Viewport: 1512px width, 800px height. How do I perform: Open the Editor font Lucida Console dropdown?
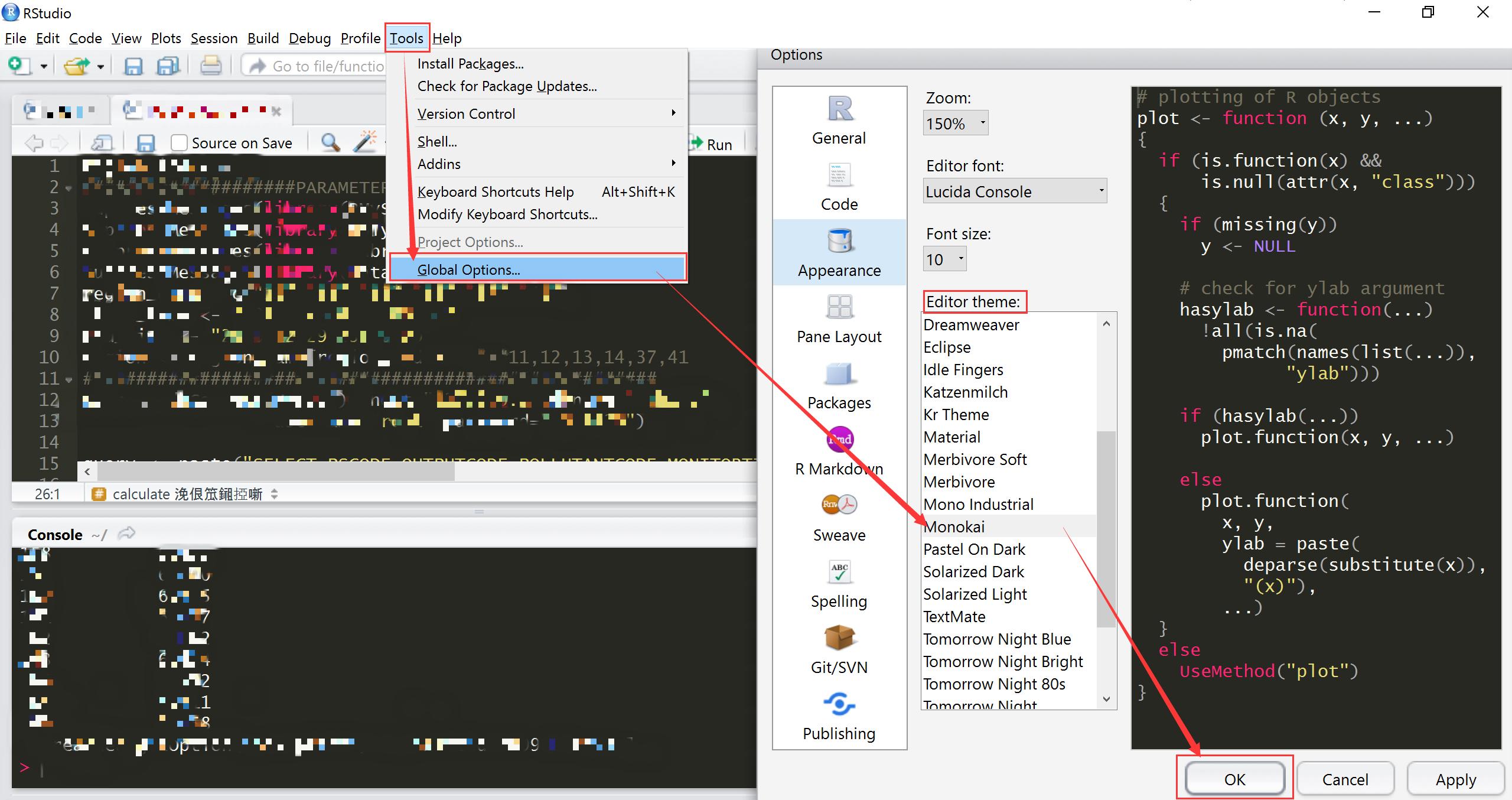(1014, 191)
